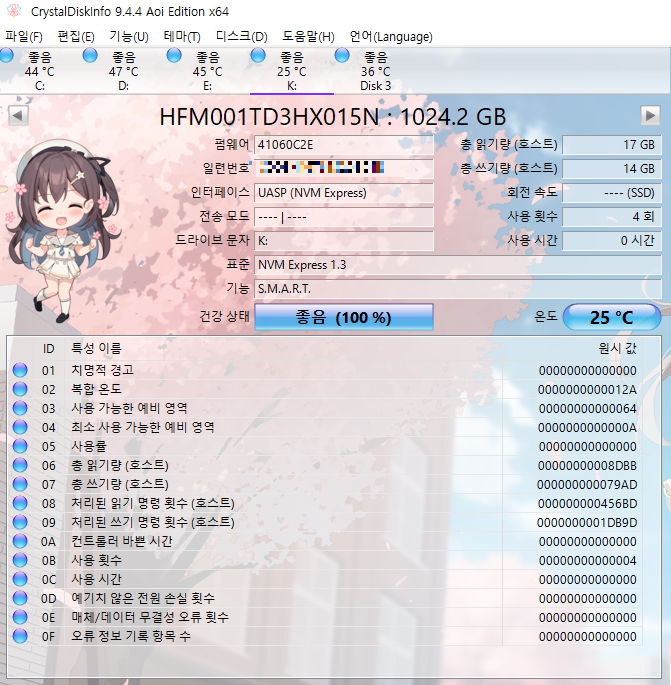Click status orb for 0C 사용 시간

[x=20, y=579]
